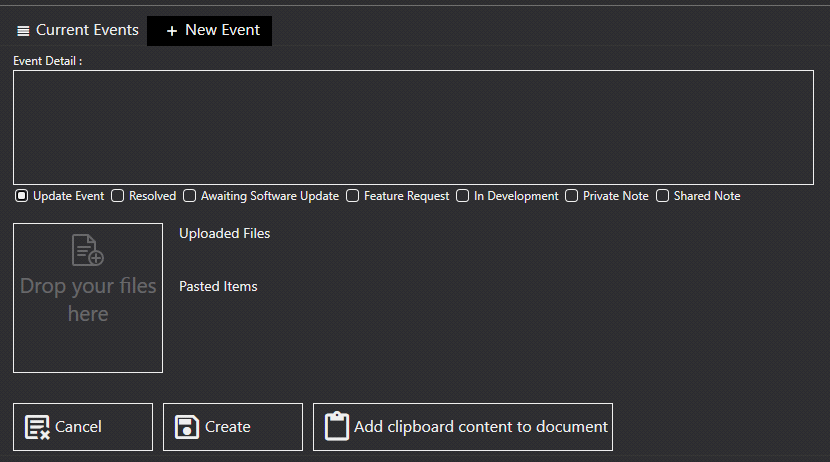Viewport: 830px width, 462px height.
Task: Click the Uploaded Files label
Action: click(224, 233)
